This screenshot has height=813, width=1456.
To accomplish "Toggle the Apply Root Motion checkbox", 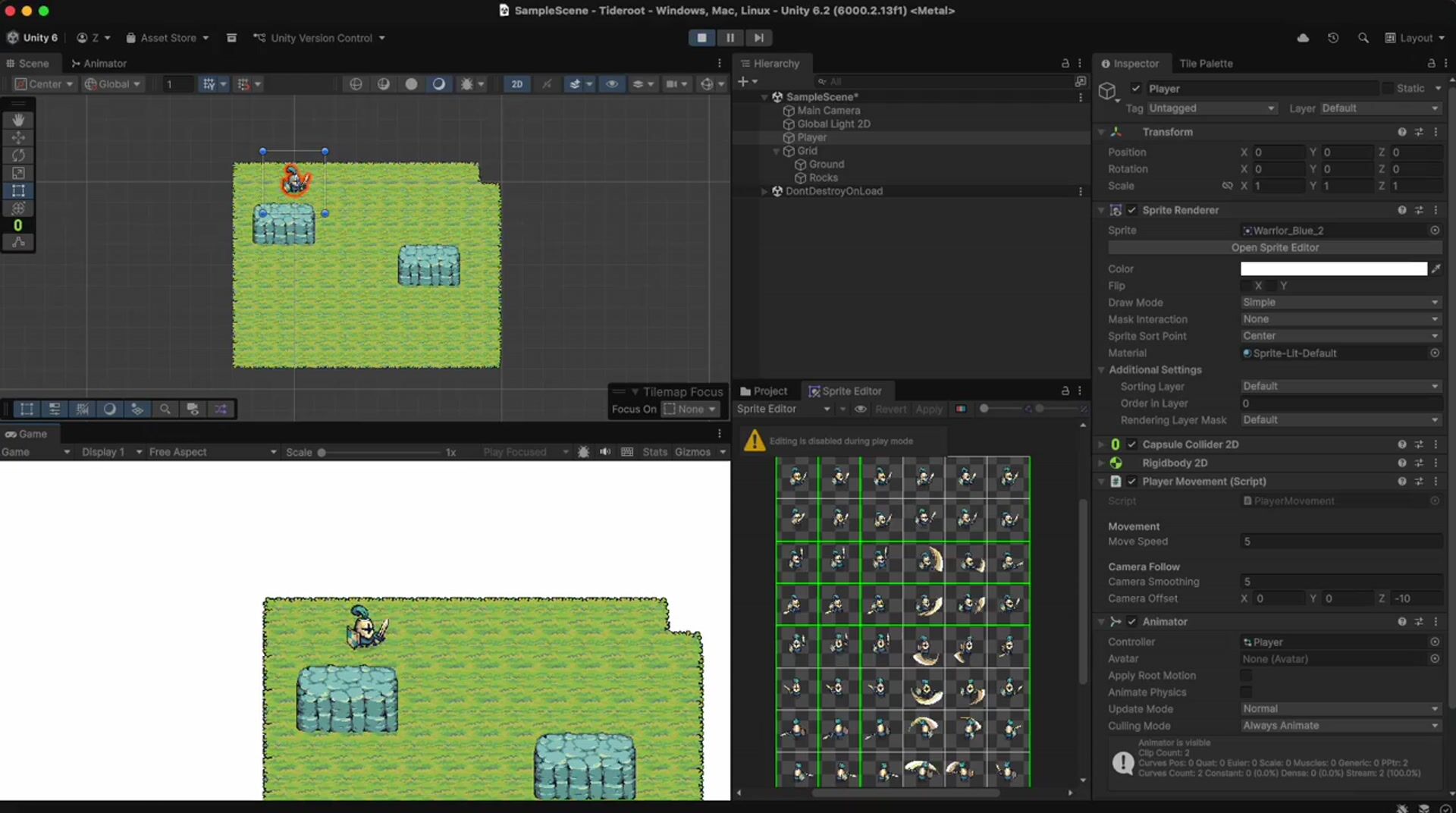I will tap(1246, 676).
